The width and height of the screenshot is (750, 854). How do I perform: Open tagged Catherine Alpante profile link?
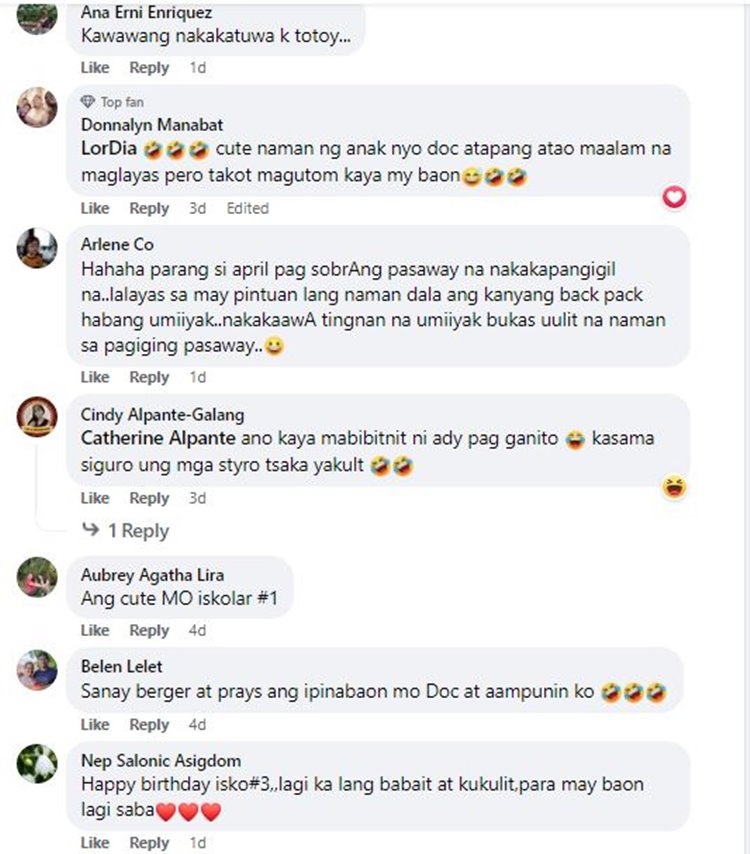pyautogui.click(x=158, y=438)
